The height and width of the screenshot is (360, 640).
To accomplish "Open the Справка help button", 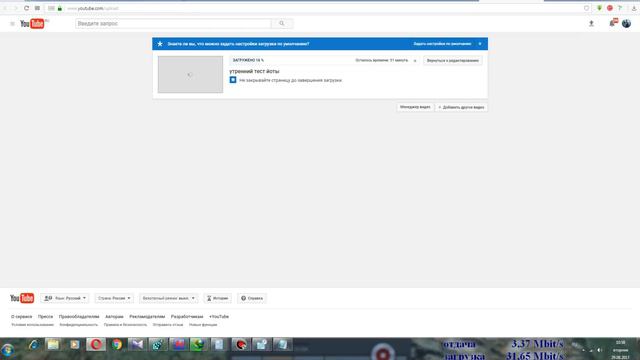I will (x=252, y=298).
